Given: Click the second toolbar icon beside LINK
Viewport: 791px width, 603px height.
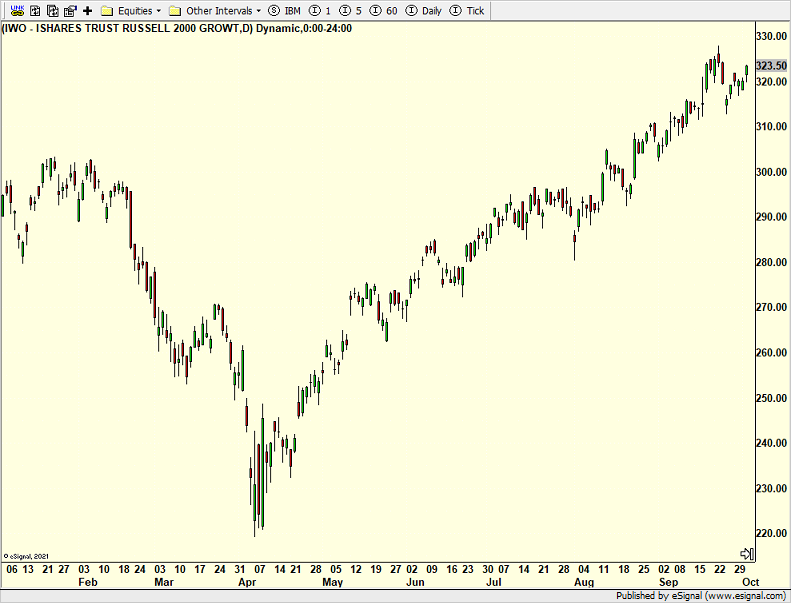Looking at the screenshot, I should (35, 10).
